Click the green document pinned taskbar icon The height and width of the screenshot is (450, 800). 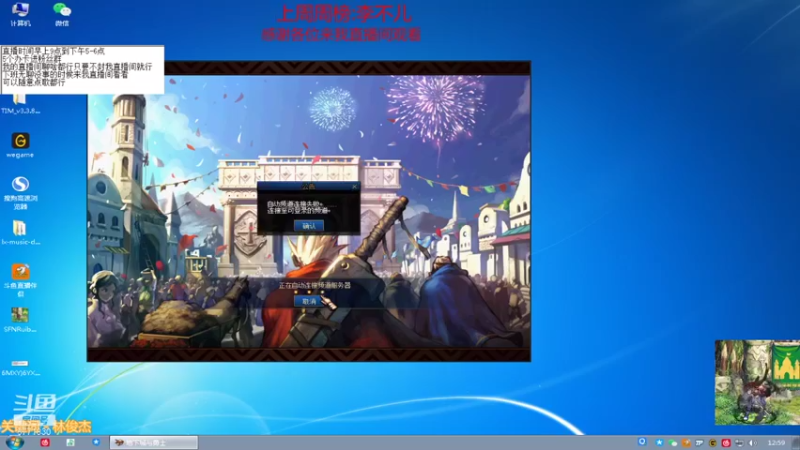[70, 442]
